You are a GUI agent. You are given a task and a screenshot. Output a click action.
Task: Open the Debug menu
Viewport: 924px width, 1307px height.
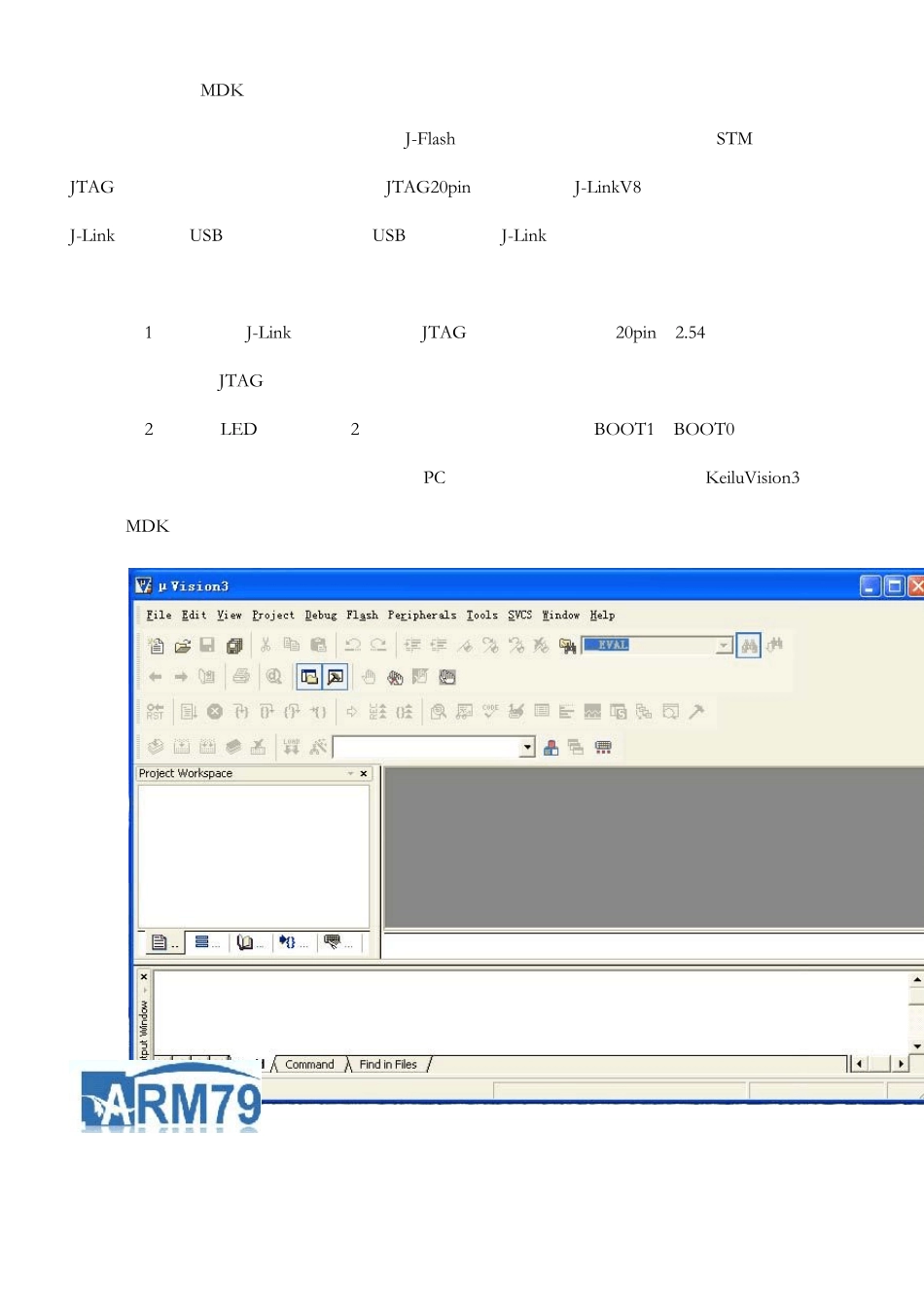(x=320, y=616)
